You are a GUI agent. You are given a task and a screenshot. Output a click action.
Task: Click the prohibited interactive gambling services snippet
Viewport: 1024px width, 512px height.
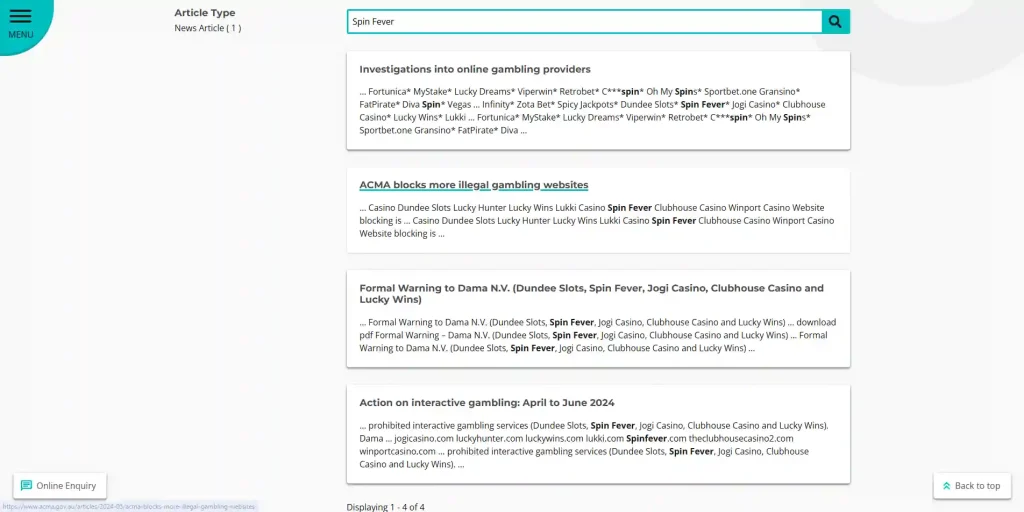click(x=594, y=445)
